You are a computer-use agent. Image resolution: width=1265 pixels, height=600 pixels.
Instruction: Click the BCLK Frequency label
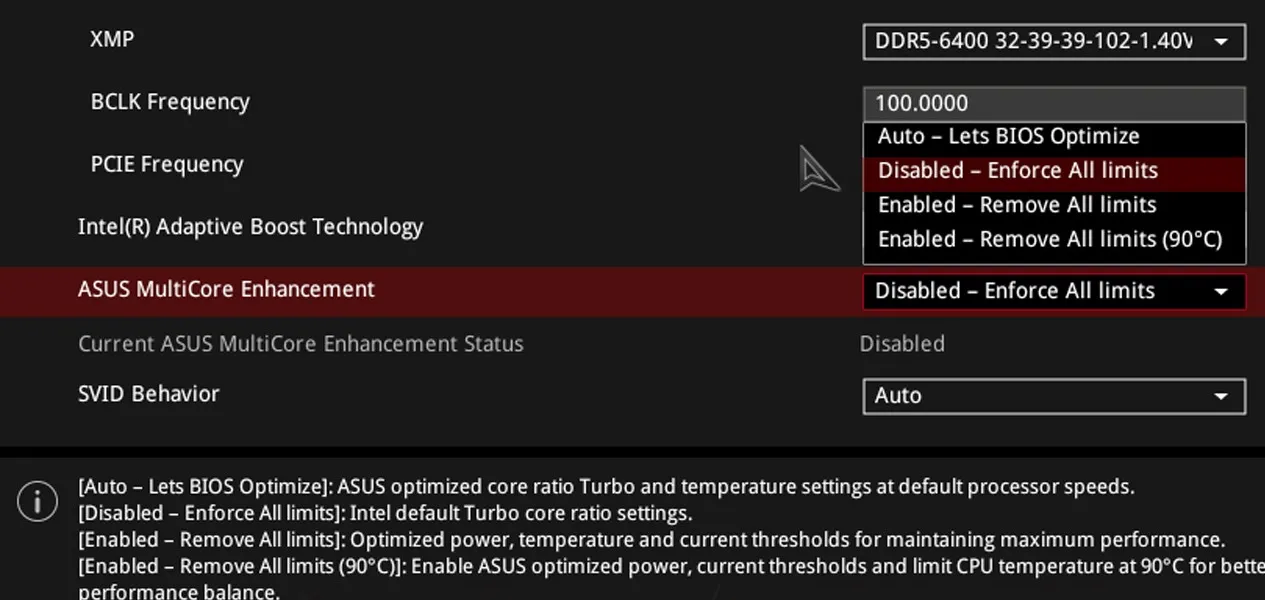click(x=170, y=102)
